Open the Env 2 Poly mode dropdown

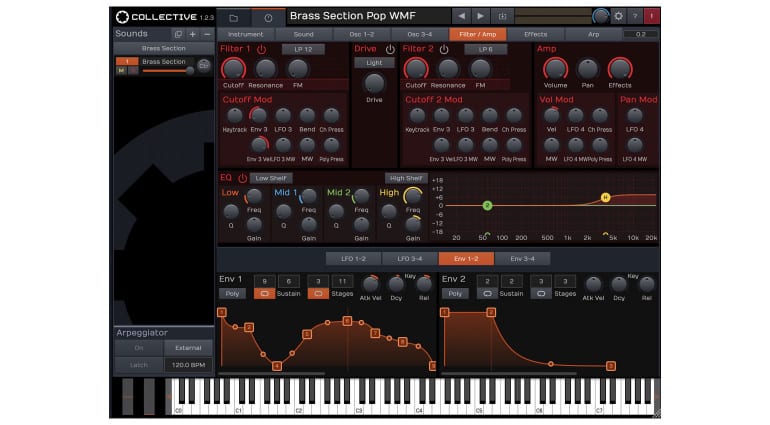click(455, 293)
